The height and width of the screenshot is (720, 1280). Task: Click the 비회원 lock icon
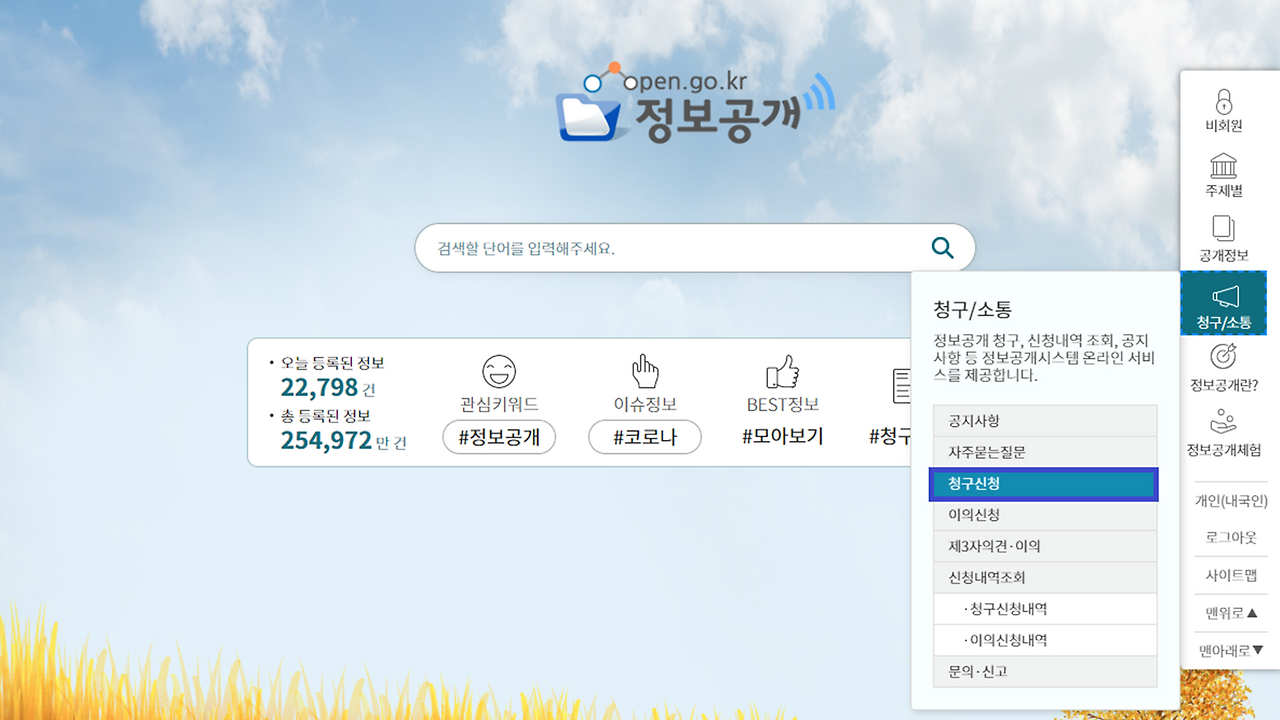(x=1224, y=113)
